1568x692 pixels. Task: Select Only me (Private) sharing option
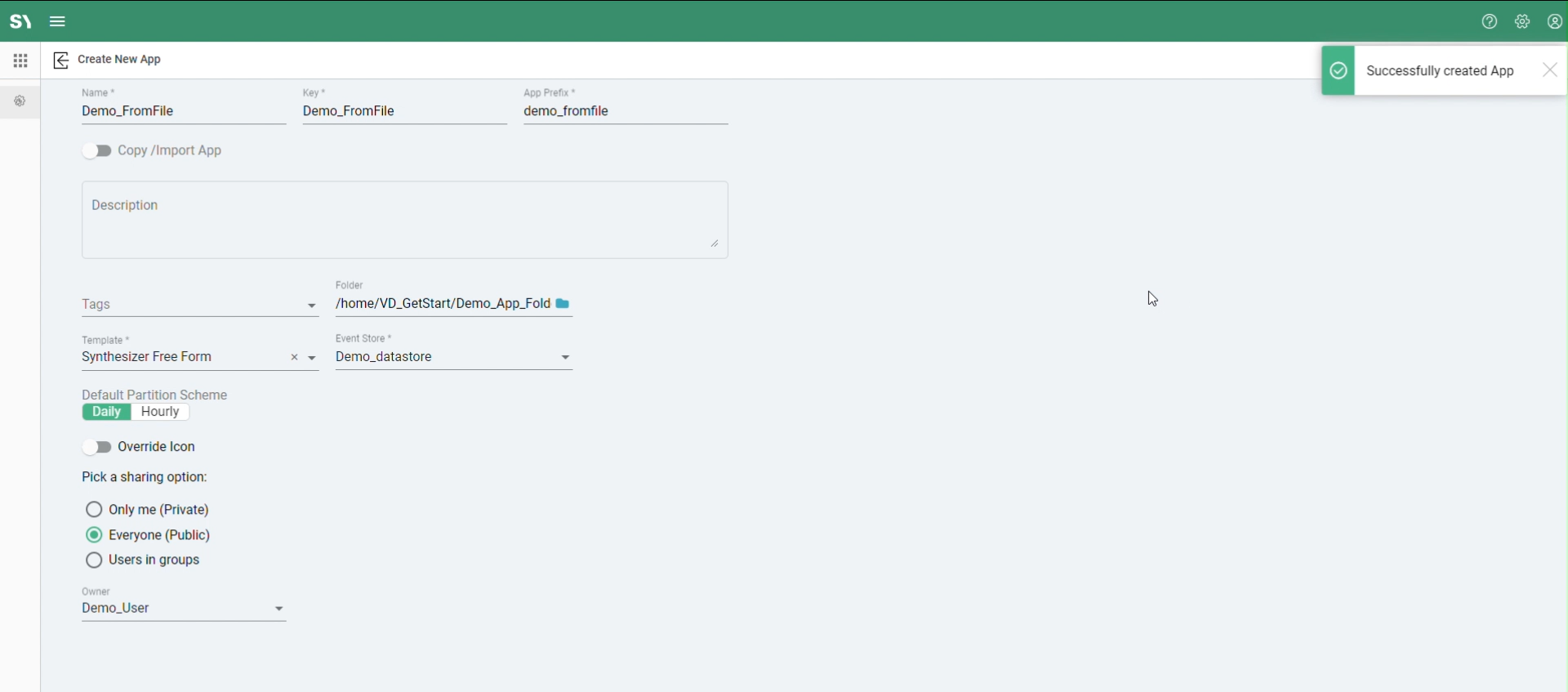click(x=94, y=510)
